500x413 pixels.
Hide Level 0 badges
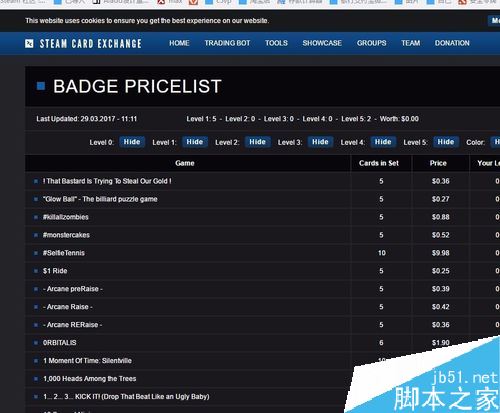[132, 142]
